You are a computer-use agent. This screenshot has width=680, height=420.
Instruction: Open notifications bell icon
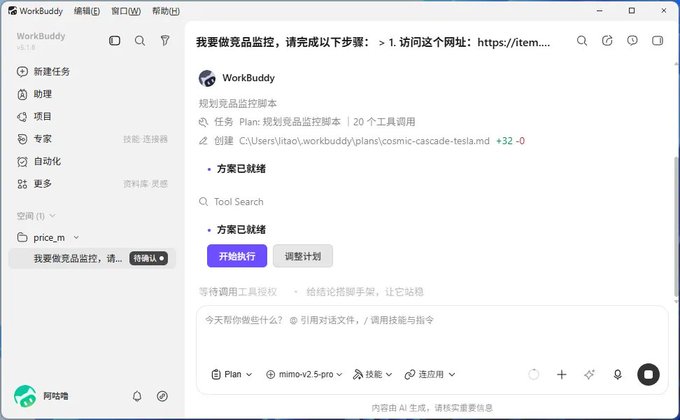pyautogui.click(x=137, y=396)
